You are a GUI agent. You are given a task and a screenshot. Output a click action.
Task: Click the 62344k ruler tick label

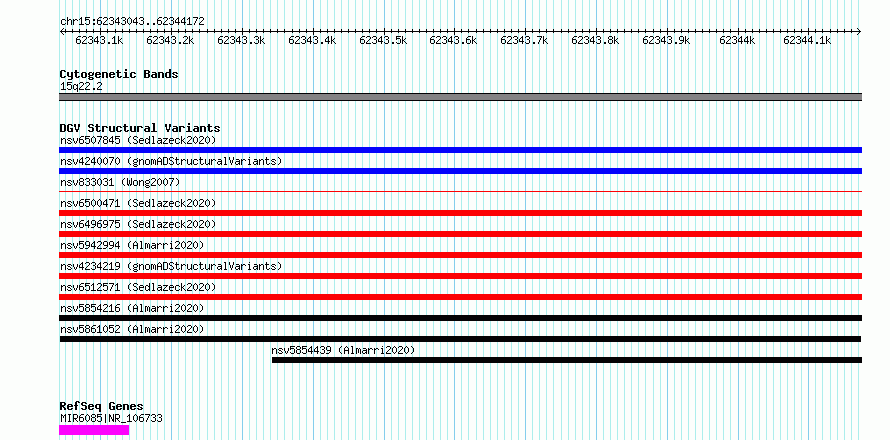[x=737, y=40]
